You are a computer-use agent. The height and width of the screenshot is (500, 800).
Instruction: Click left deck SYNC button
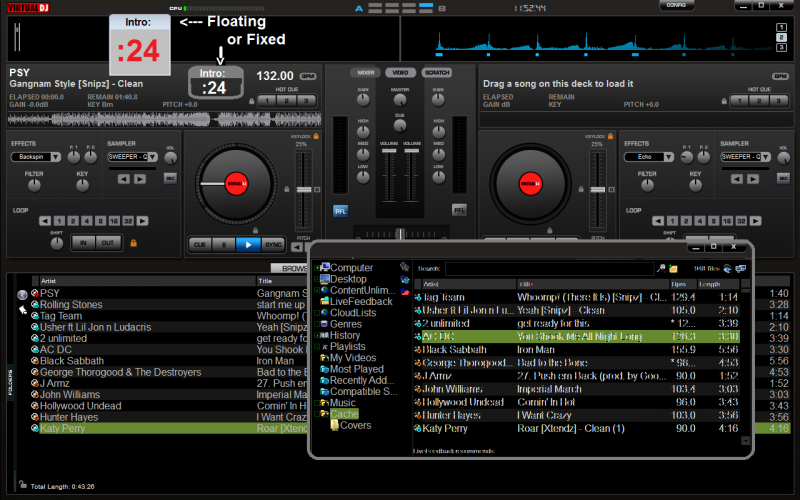click(x=273, y=244)
